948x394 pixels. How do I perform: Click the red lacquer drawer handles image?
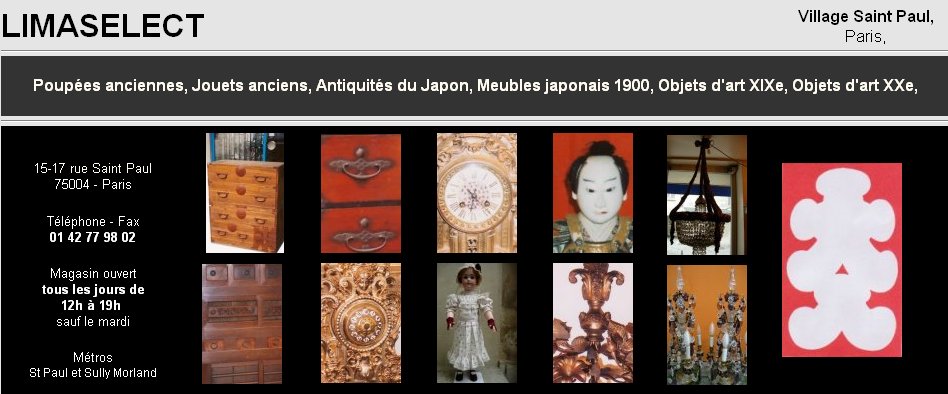click(361, 193)
